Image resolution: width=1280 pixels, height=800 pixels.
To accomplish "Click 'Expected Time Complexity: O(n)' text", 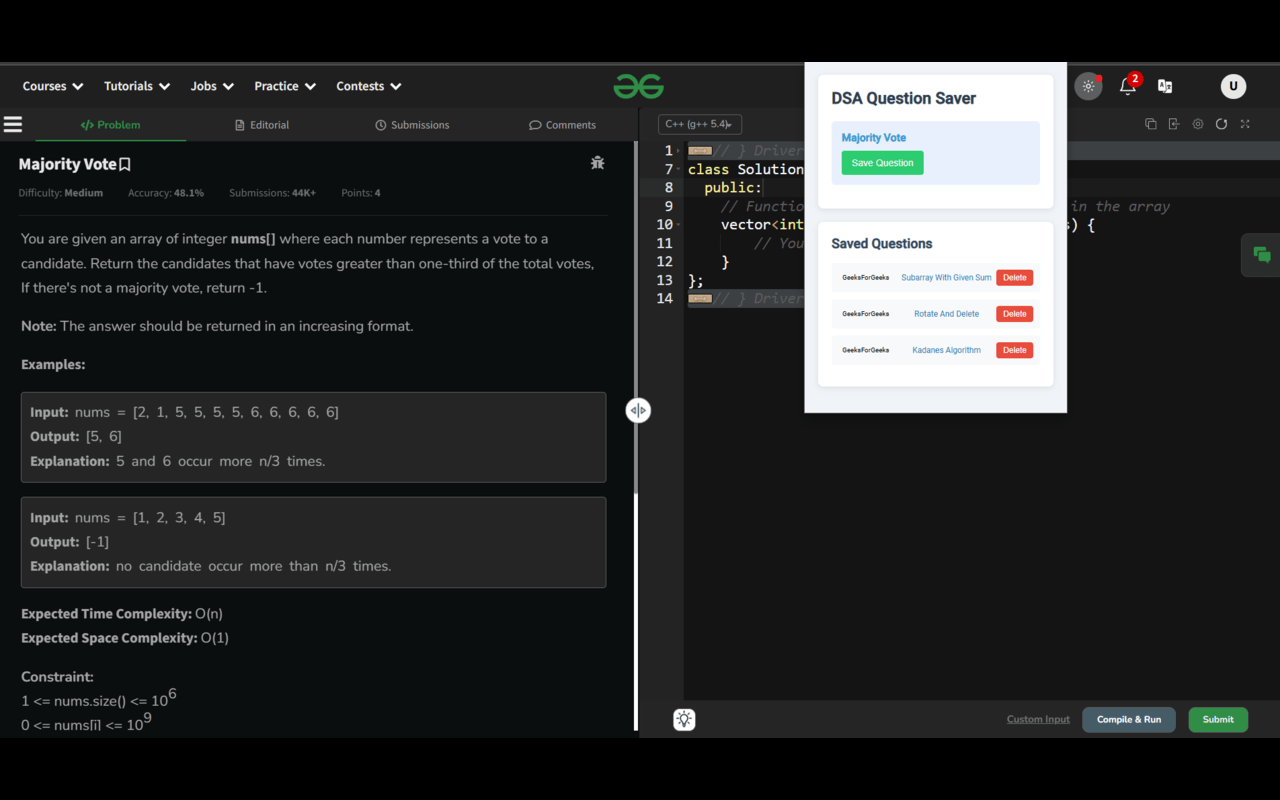I will [122, 614].
